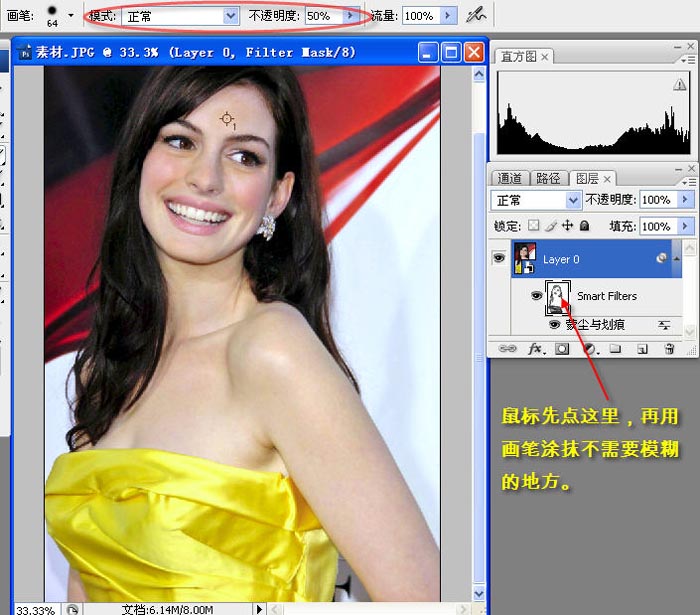This screenshot has height=615, width=700.
Task: Click the 流量 field showing 100%
Action: [x=421, y=16]
